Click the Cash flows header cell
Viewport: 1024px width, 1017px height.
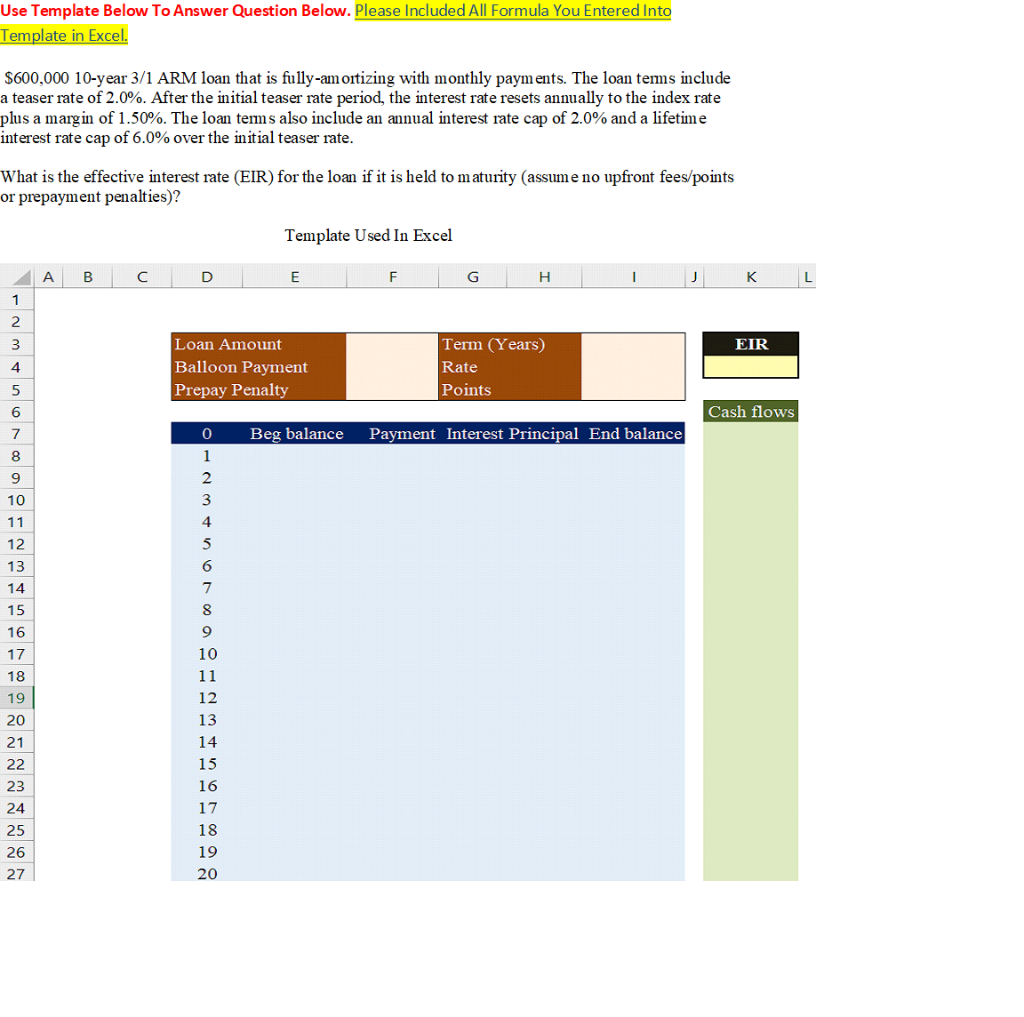coord(751,412)
